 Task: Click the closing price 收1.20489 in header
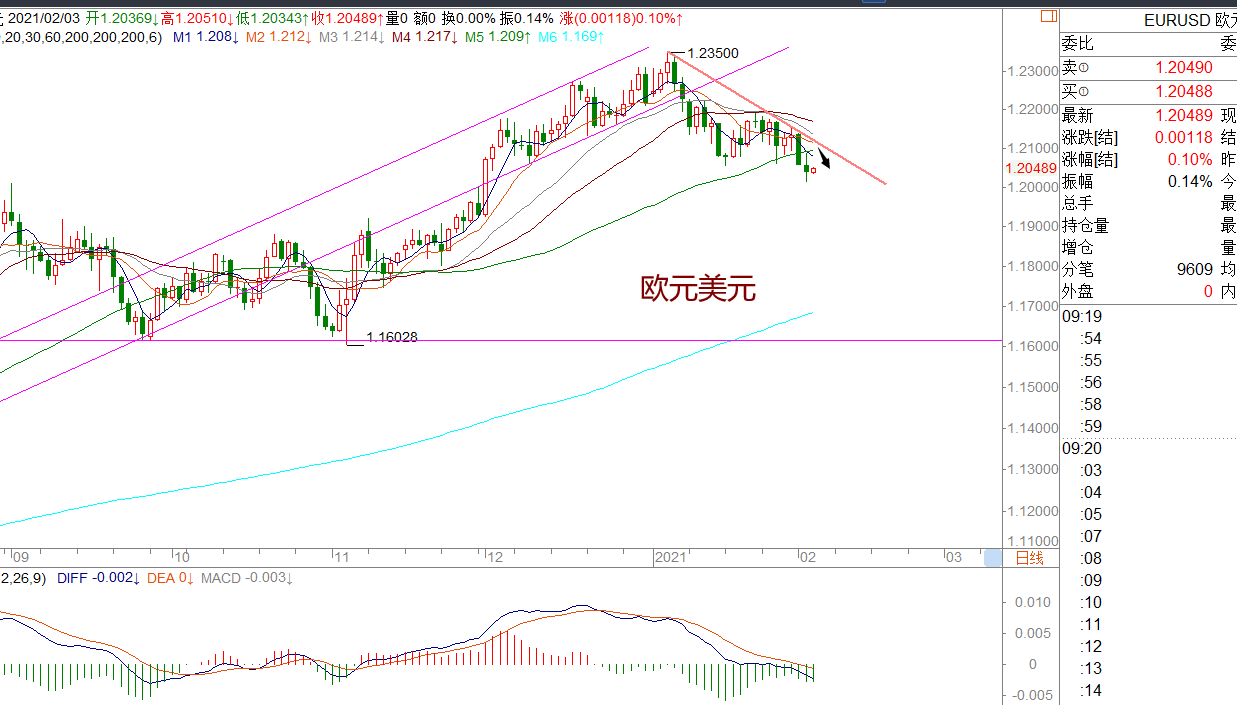[x=349, y=19]
